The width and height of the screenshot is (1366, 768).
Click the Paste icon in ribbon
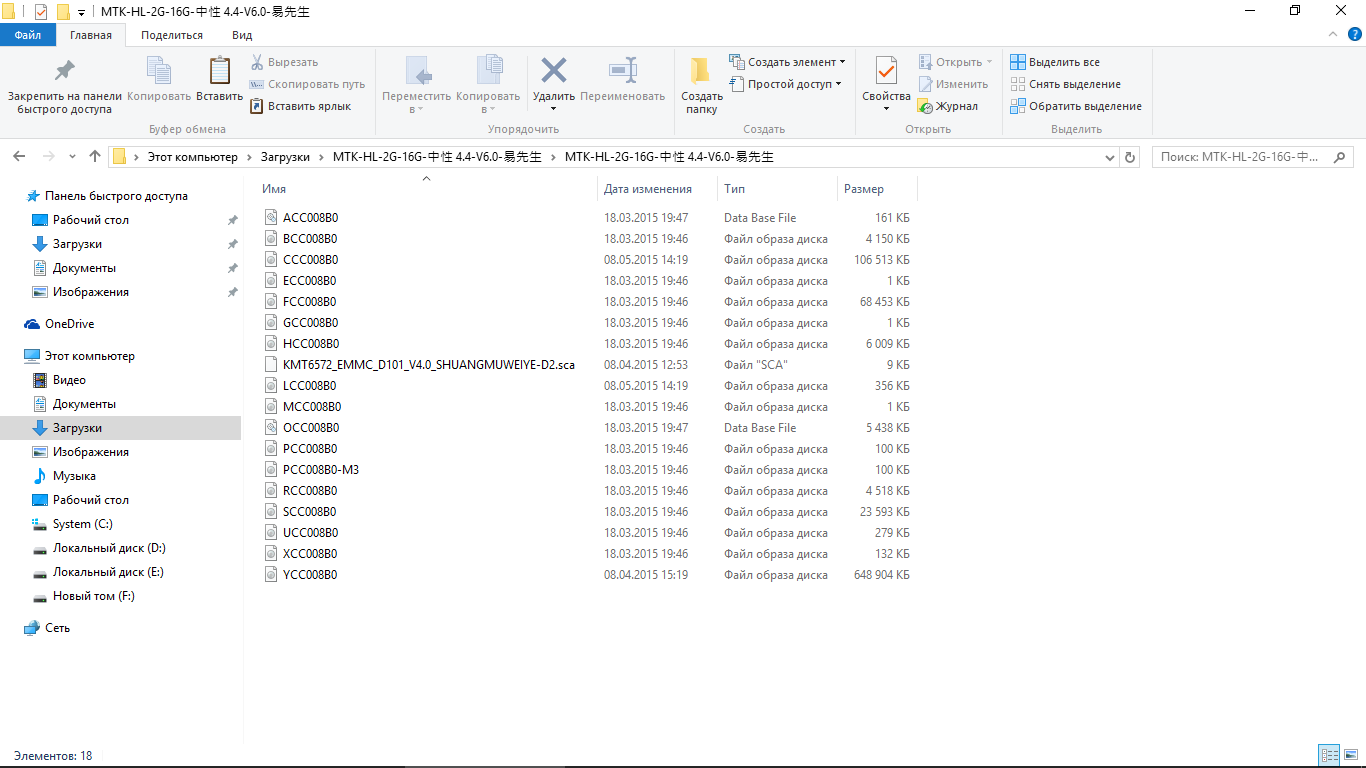[x=219, y=71]
